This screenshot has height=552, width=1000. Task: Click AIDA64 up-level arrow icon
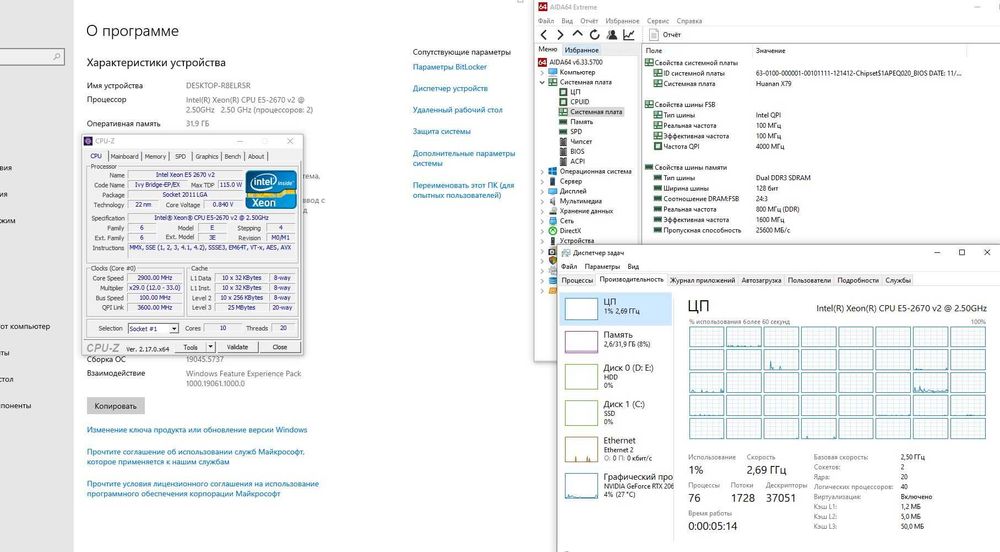point(577,34)
